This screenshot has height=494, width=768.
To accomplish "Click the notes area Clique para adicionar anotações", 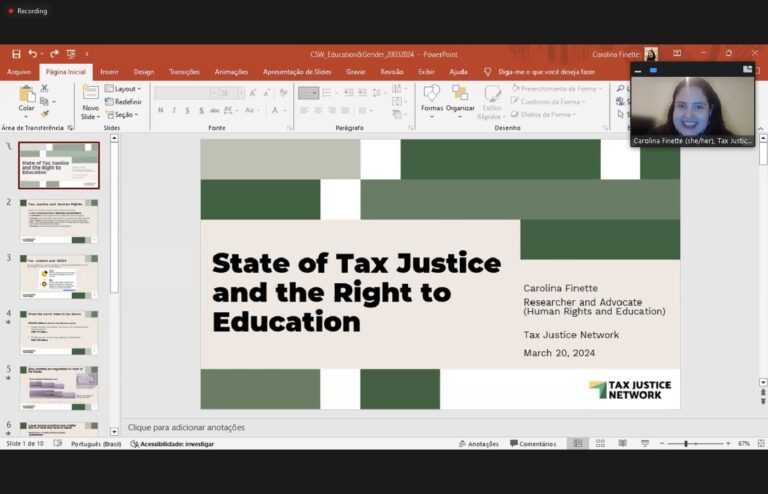I will coord(186,427).
